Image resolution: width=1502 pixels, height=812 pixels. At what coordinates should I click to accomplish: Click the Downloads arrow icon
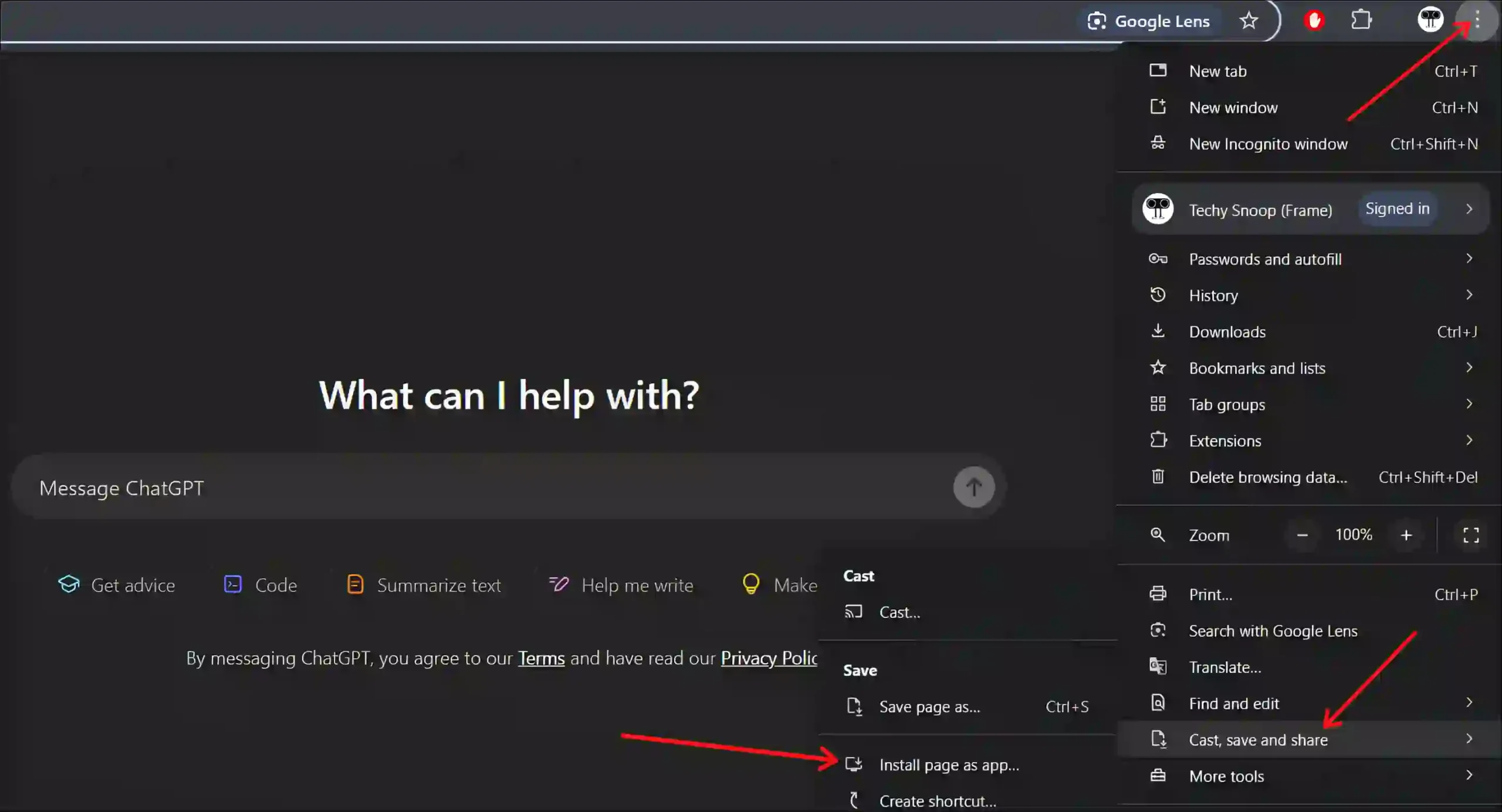tap(1158, 331)
